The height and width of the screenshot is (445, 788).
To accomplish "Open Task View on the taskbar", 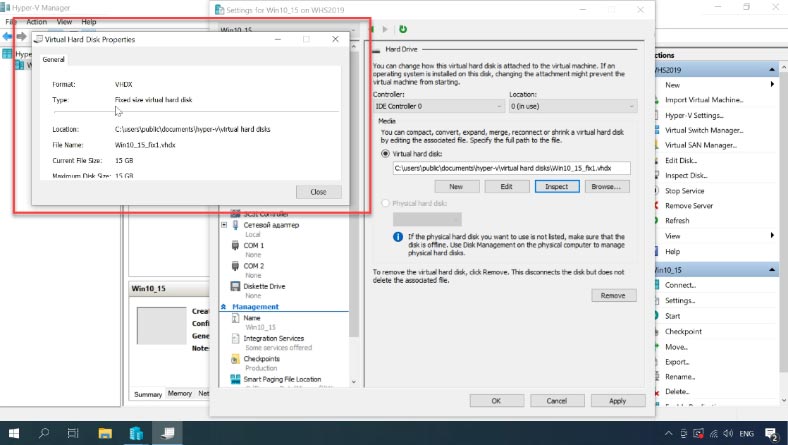I will coord(73,433).
